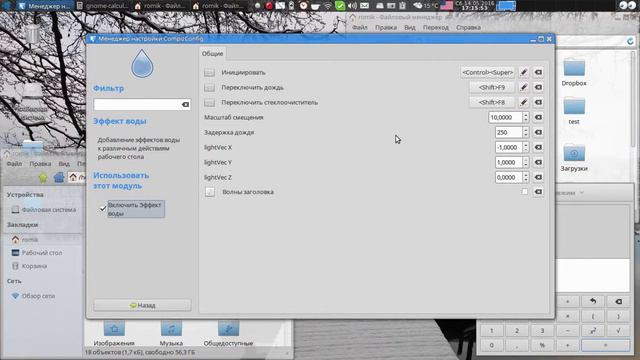The width and height of the screenshot is (640, 360).
Task: Click the keyboard icon beside Переключить дождь
Action: click(x=209, y=87)
